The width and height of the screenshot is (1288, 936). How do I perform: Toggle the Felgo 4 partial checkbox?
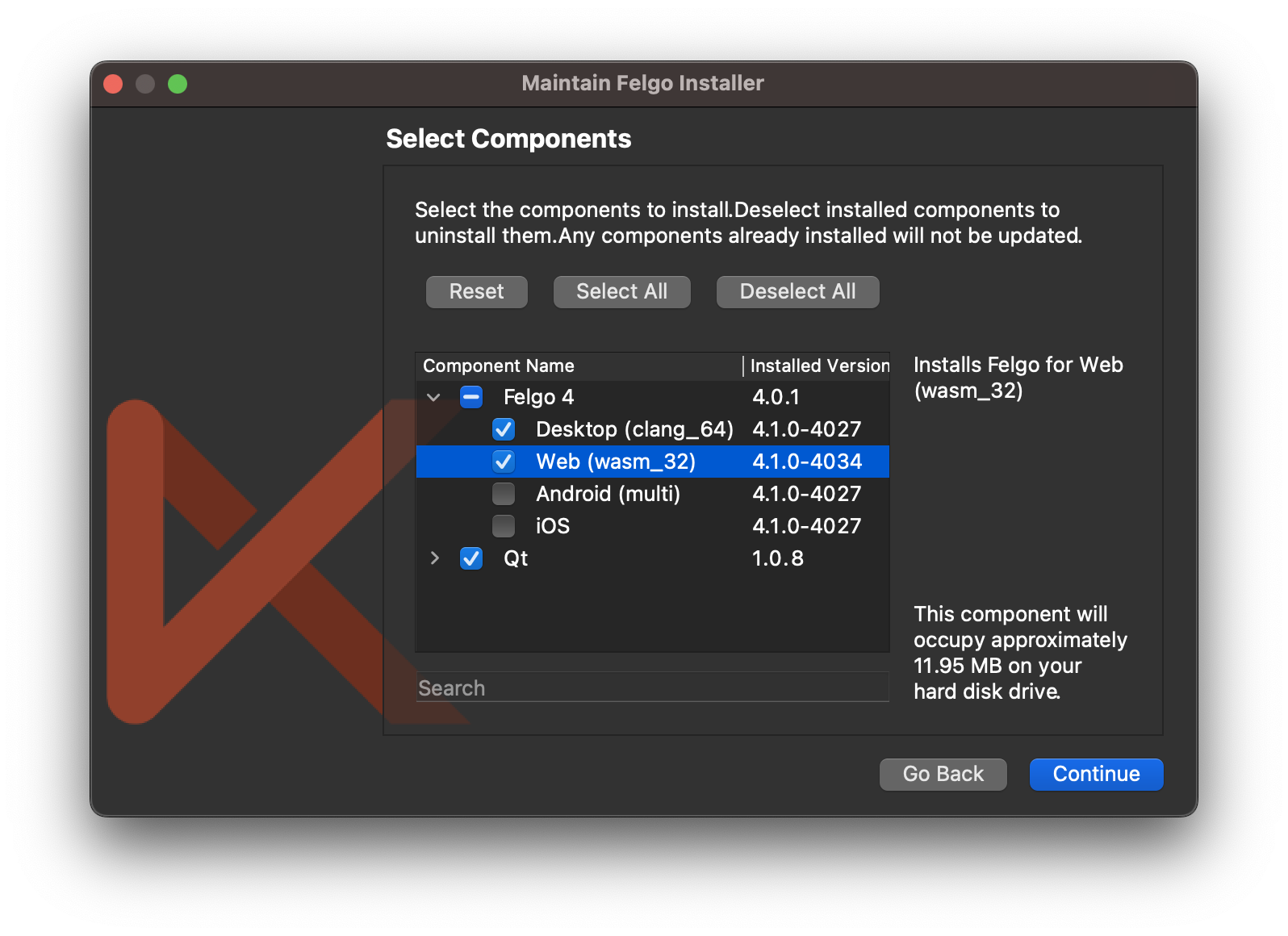(471, 397)
